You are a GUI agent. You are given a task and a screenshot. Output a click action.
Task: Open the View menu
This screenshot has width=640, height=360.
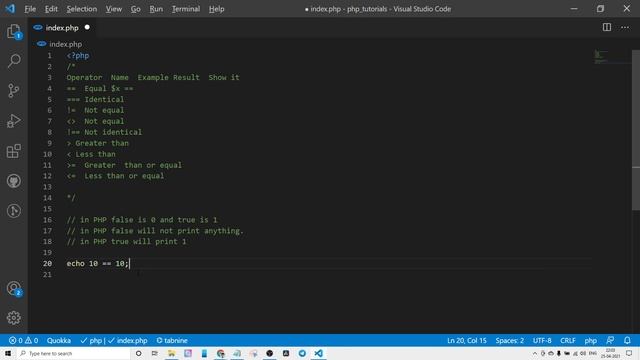[x=113, y=9]
